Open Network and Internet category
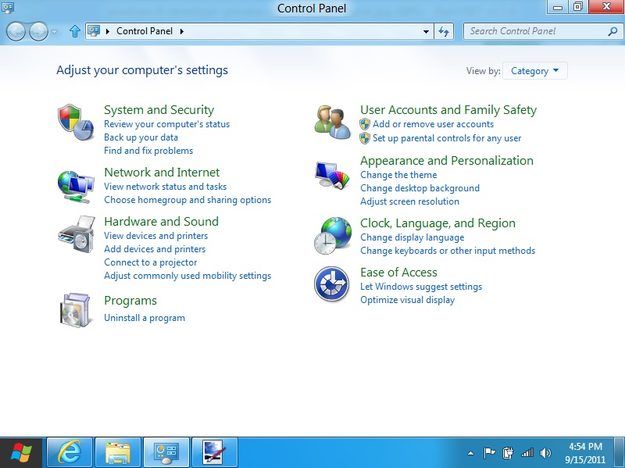The width and height of the screenshot is (625, 468). point(162,172)
